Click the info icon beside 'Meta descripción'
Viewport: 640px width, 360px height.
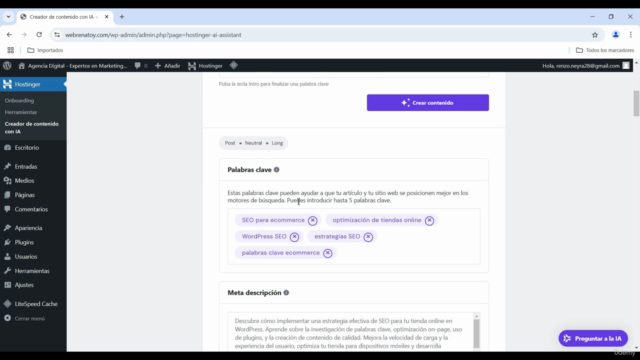(x=286, y=293)
